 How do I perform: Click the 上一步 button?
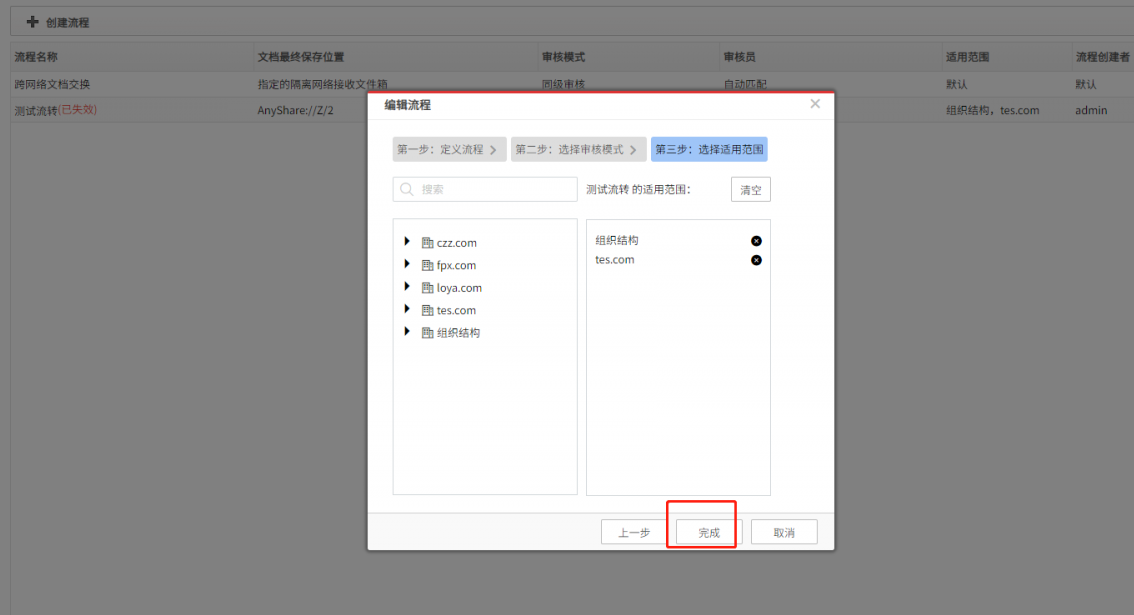click(x=634, y=533)
